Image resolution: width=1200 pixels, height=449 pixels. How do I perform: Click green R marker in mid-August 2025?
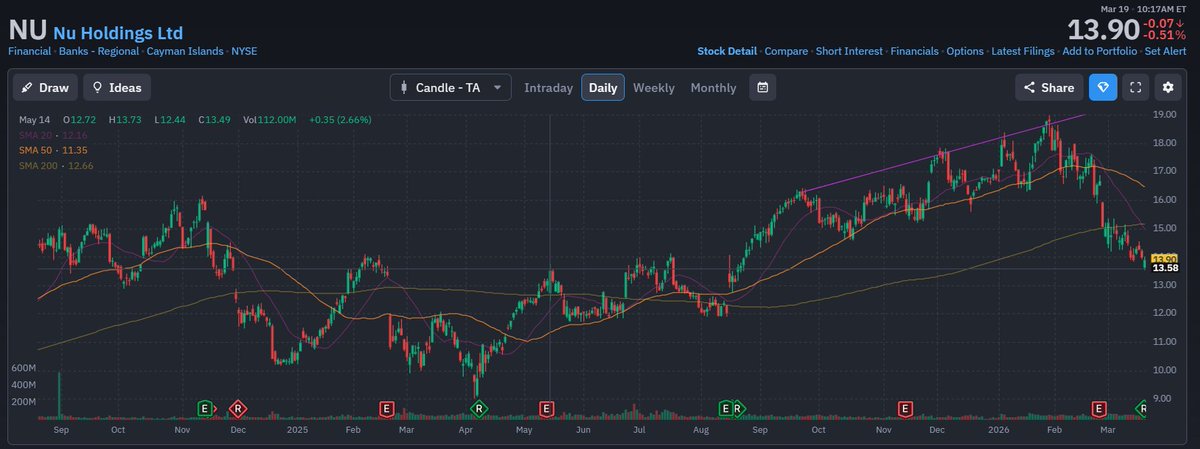pos(738,408)
